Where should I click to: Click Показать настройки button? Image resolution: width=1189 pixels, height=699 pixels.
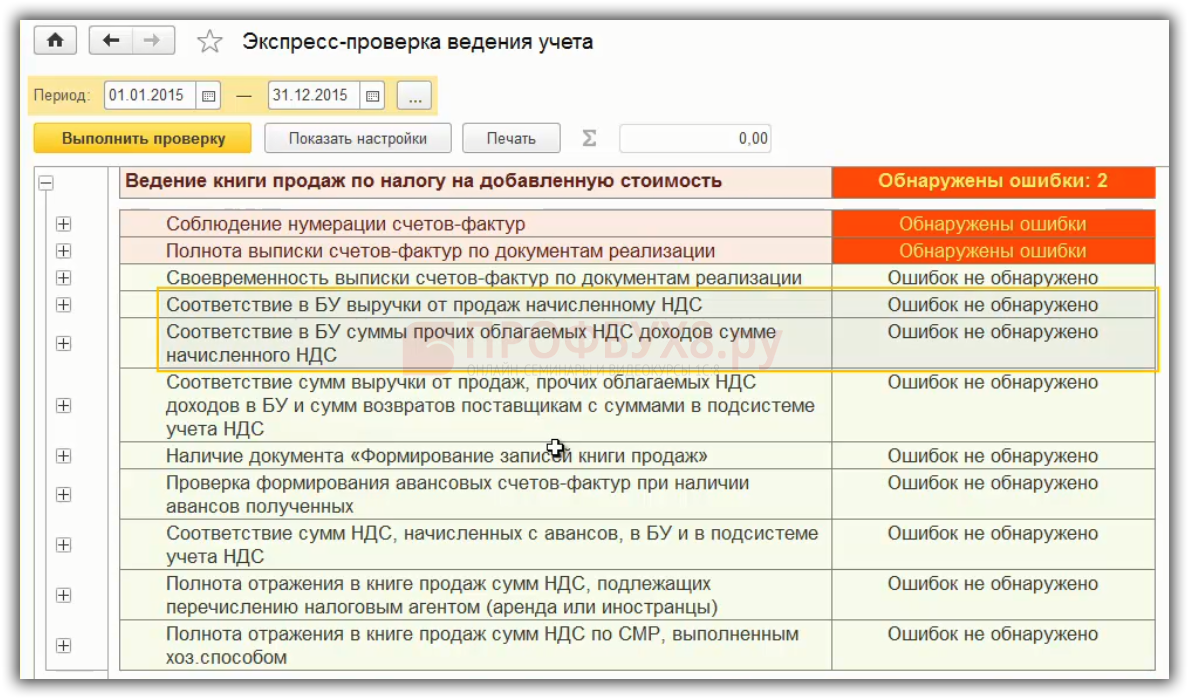pos(358,138)
